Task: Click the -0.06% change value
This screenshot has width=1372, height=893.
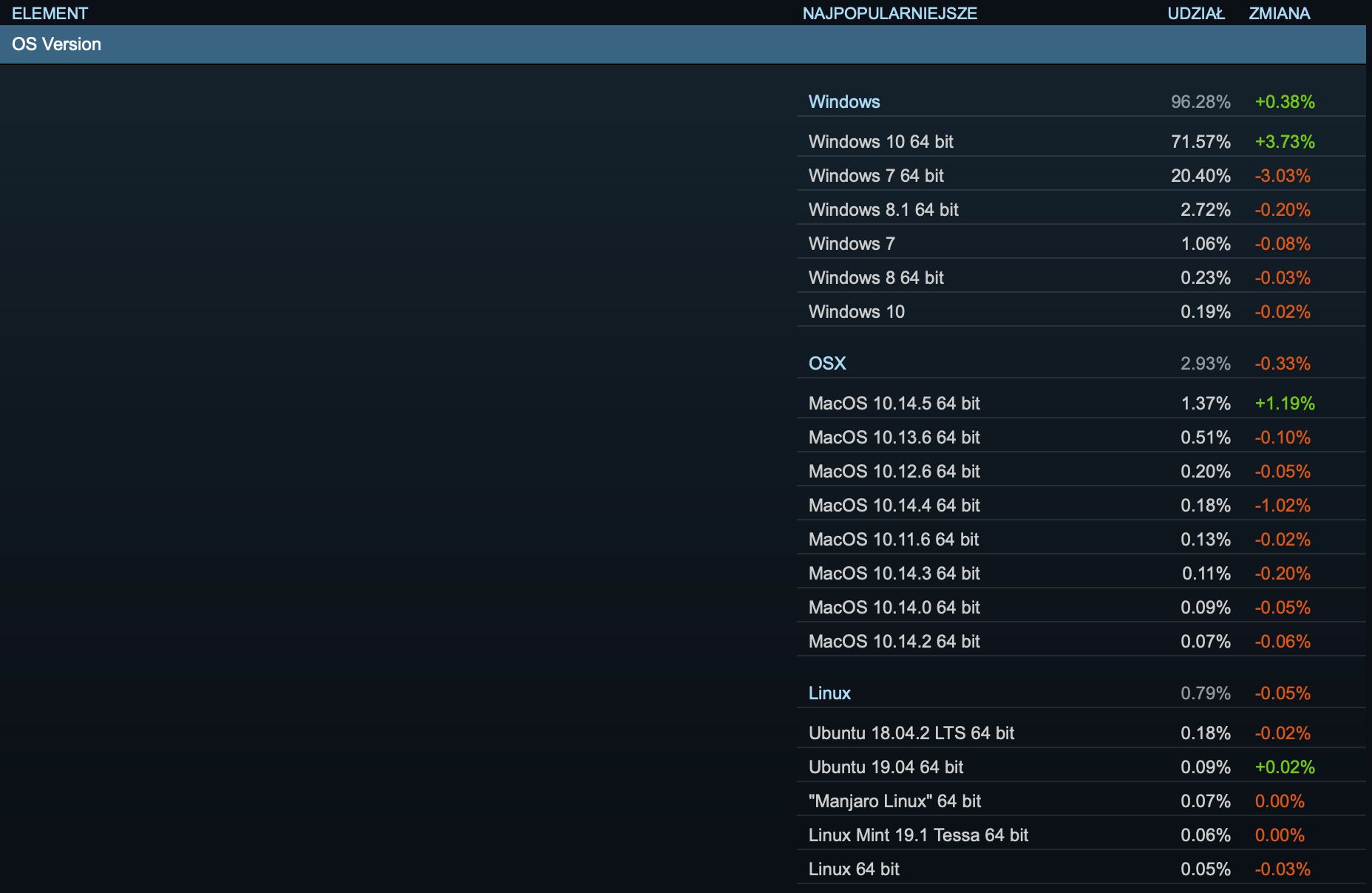Action: [1283, 642]
